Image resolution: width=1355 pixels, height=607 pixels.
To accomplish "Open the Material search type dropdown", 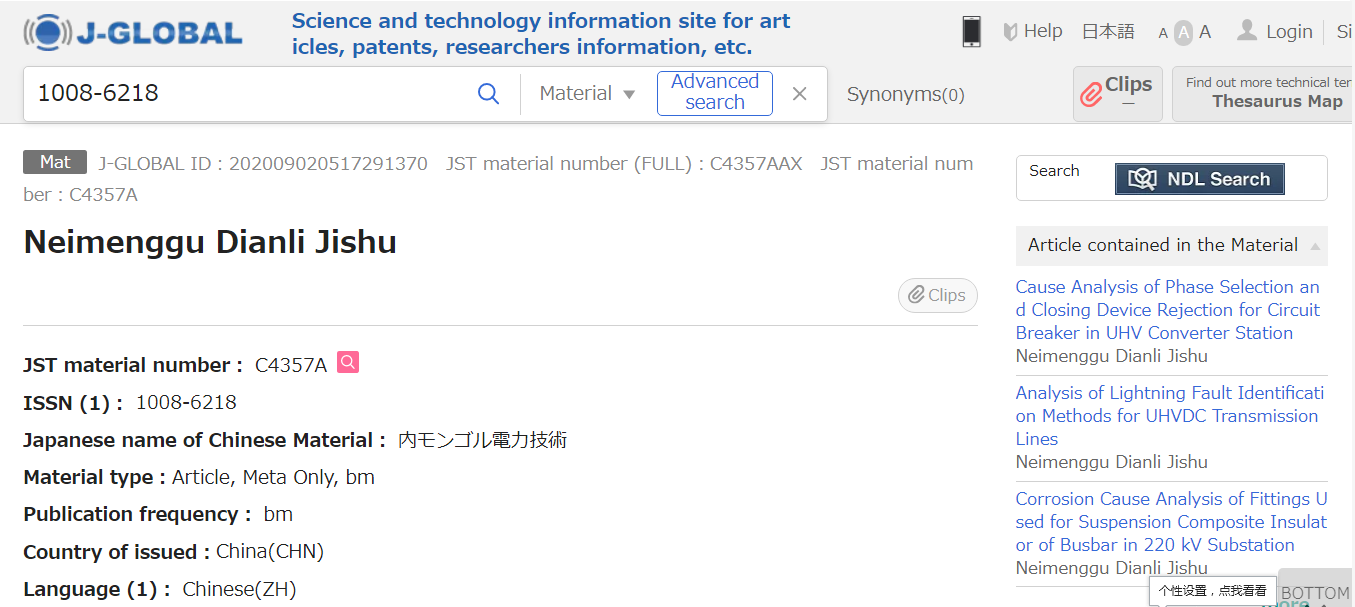I will [x=587, y=94].
